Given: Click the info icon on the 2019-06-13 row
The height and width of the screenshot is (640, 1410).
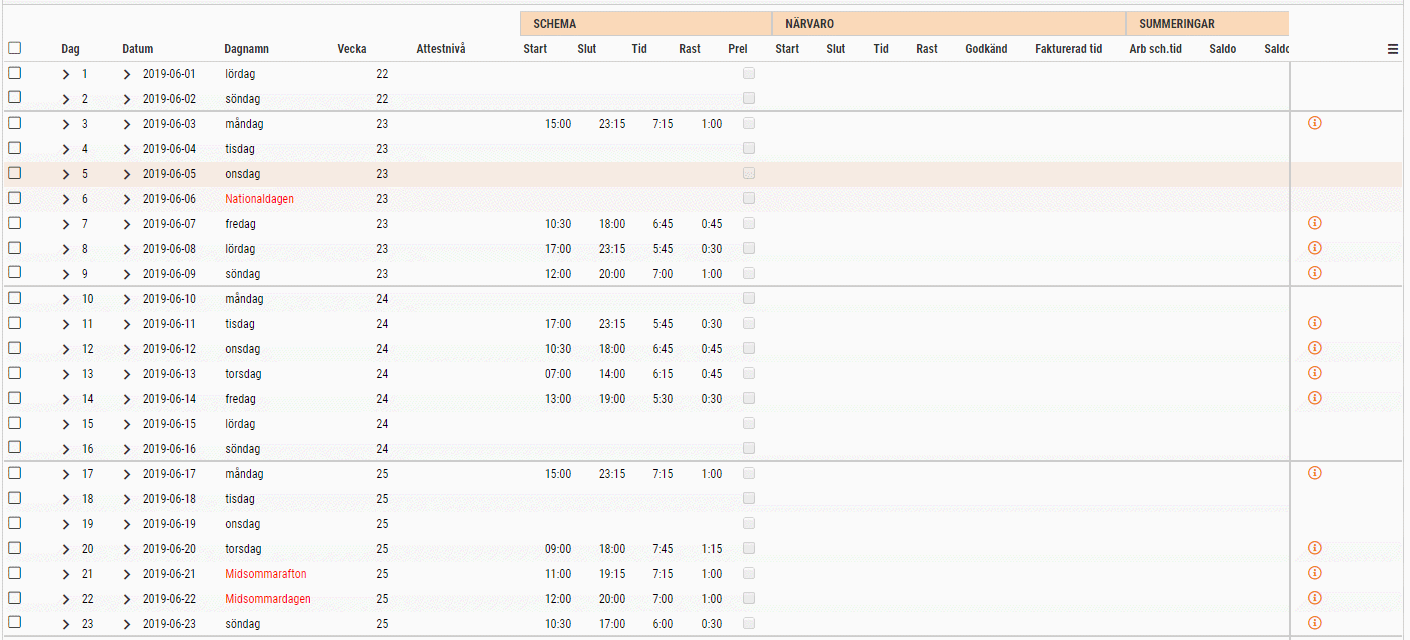Looking at the screenshot, I should tap(1315, 373).
